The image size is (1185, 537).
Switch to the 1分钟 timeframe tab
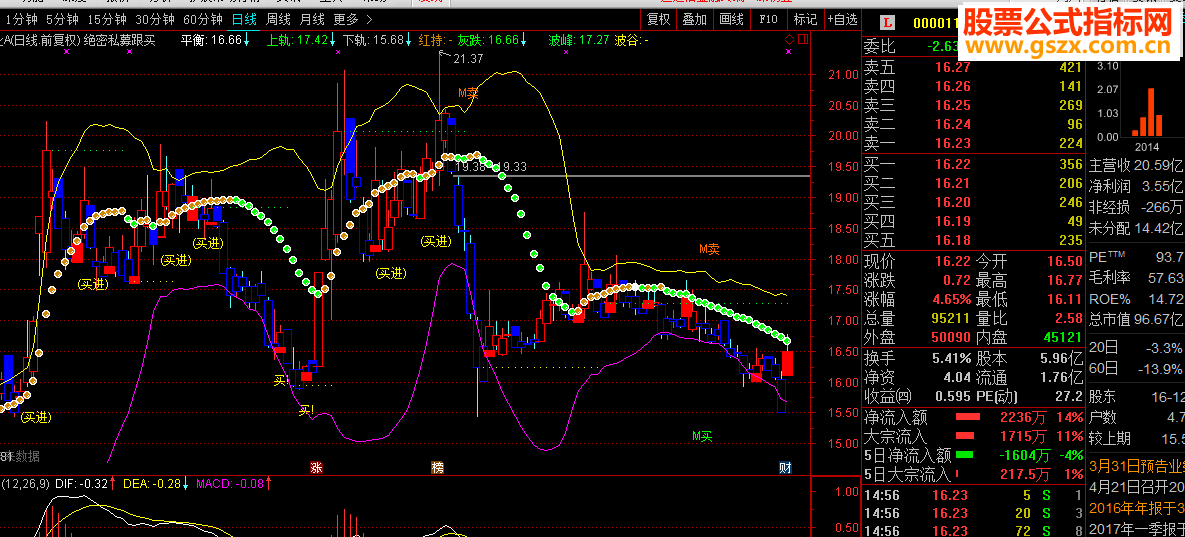pos(21,19)
